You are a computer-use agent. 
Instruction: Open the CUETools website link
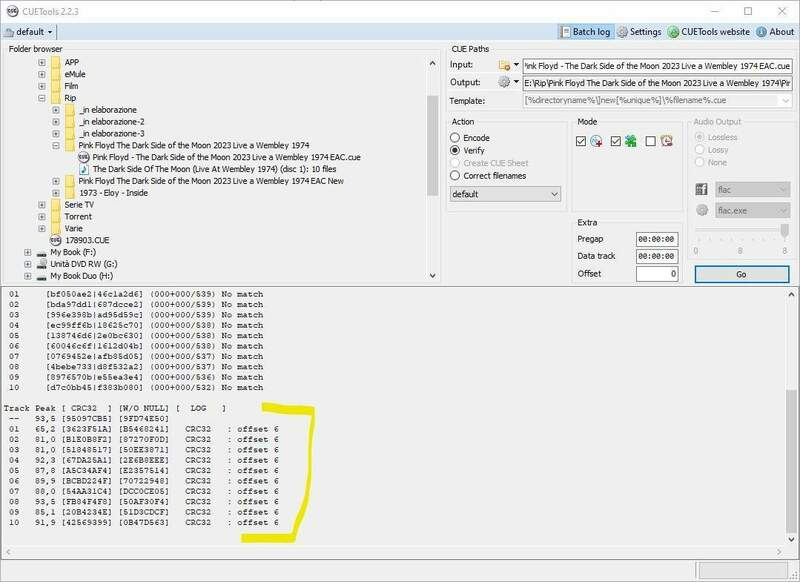coord(709,32)
